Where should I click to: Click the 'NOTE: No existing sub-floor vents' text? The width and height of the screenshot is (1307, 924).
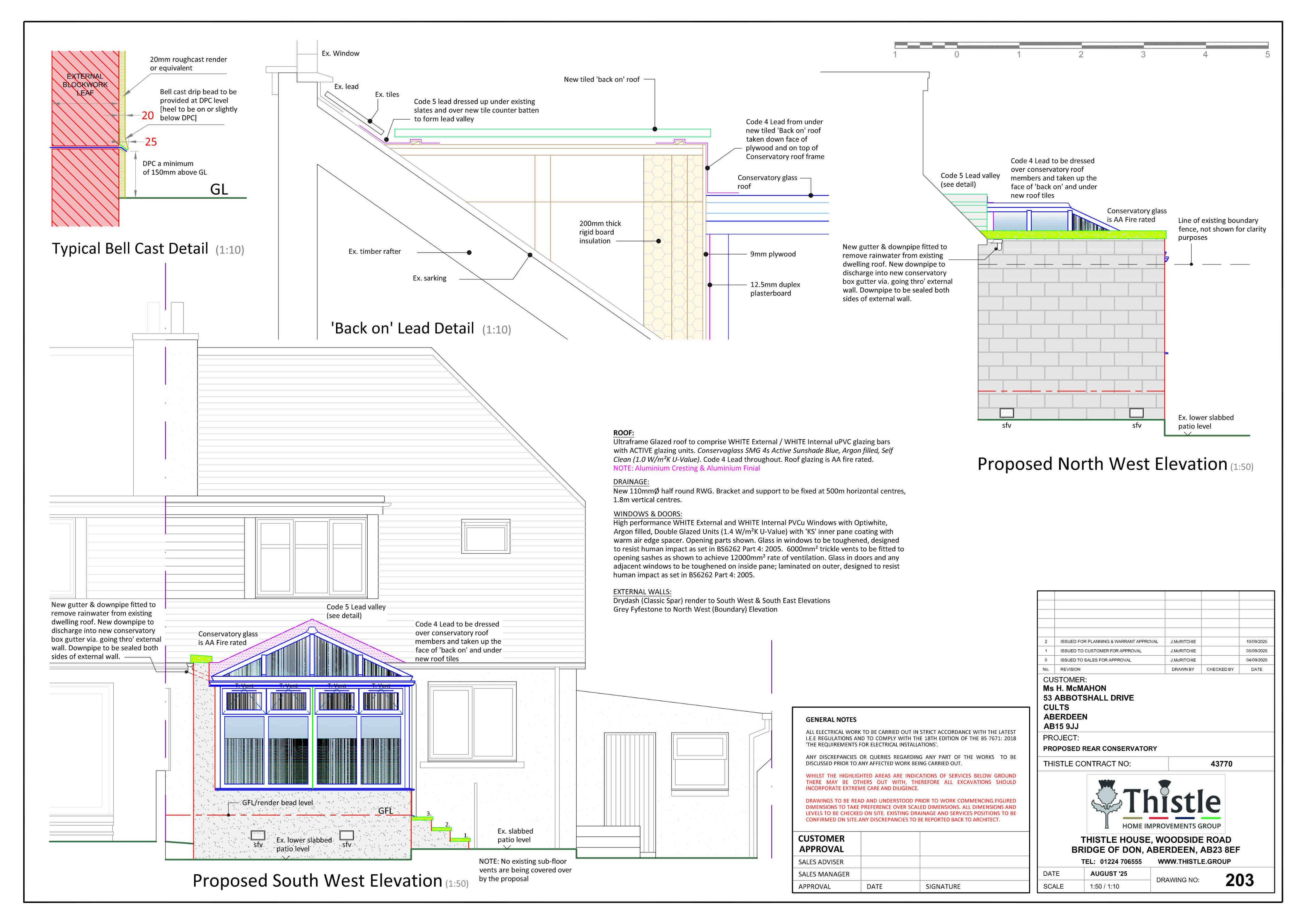[525, 870]
